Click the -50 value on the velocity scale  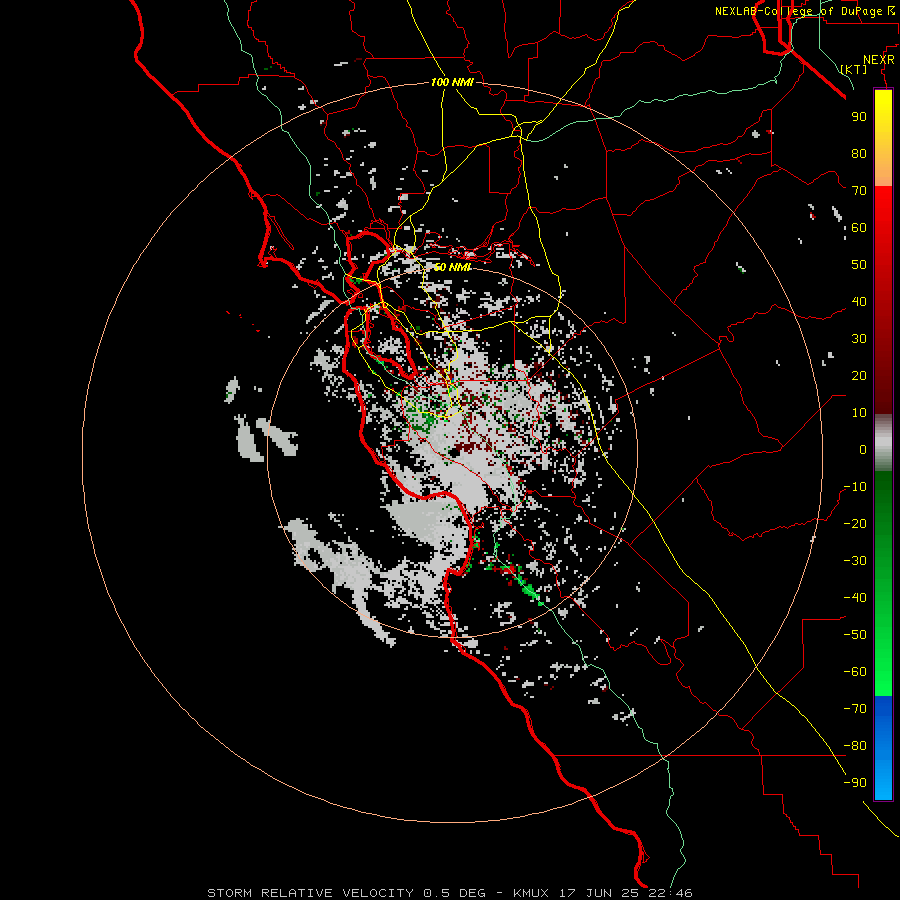[855, 635]
